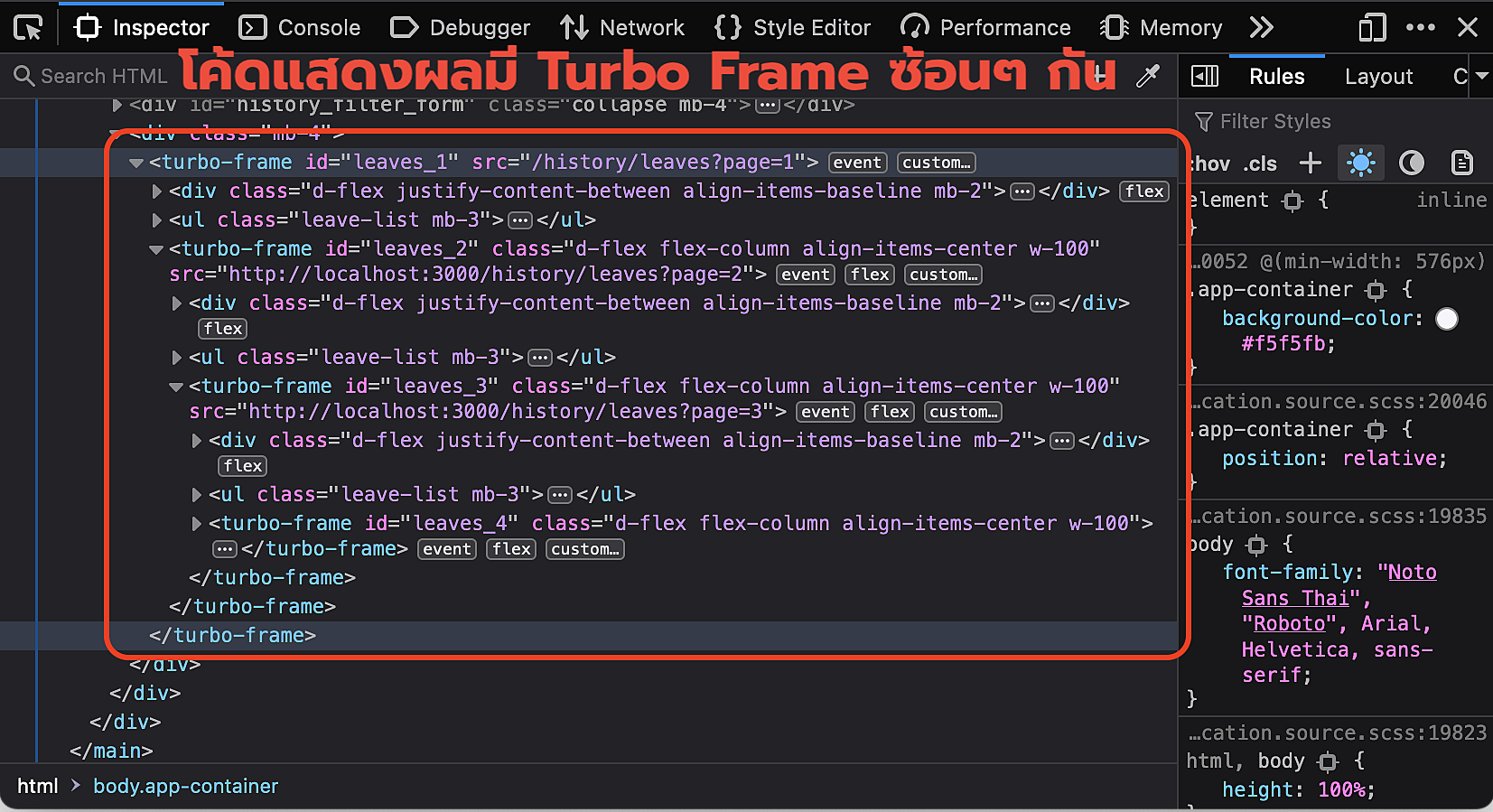This screenshot has width=1493, height=812.
Task: Expand the leaves_4 turbo-frame node
Action: pos(197,524)
